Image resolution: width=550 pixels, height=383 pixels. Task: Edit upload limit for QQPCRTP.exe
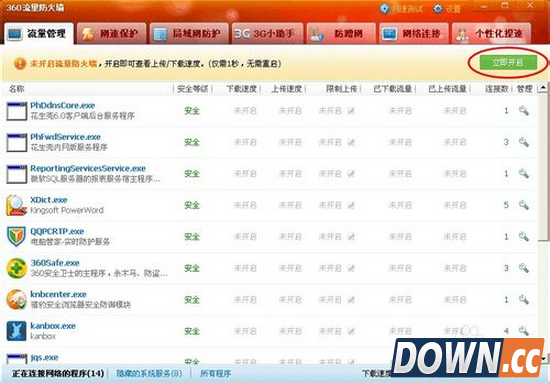click(x=351, y=237)
